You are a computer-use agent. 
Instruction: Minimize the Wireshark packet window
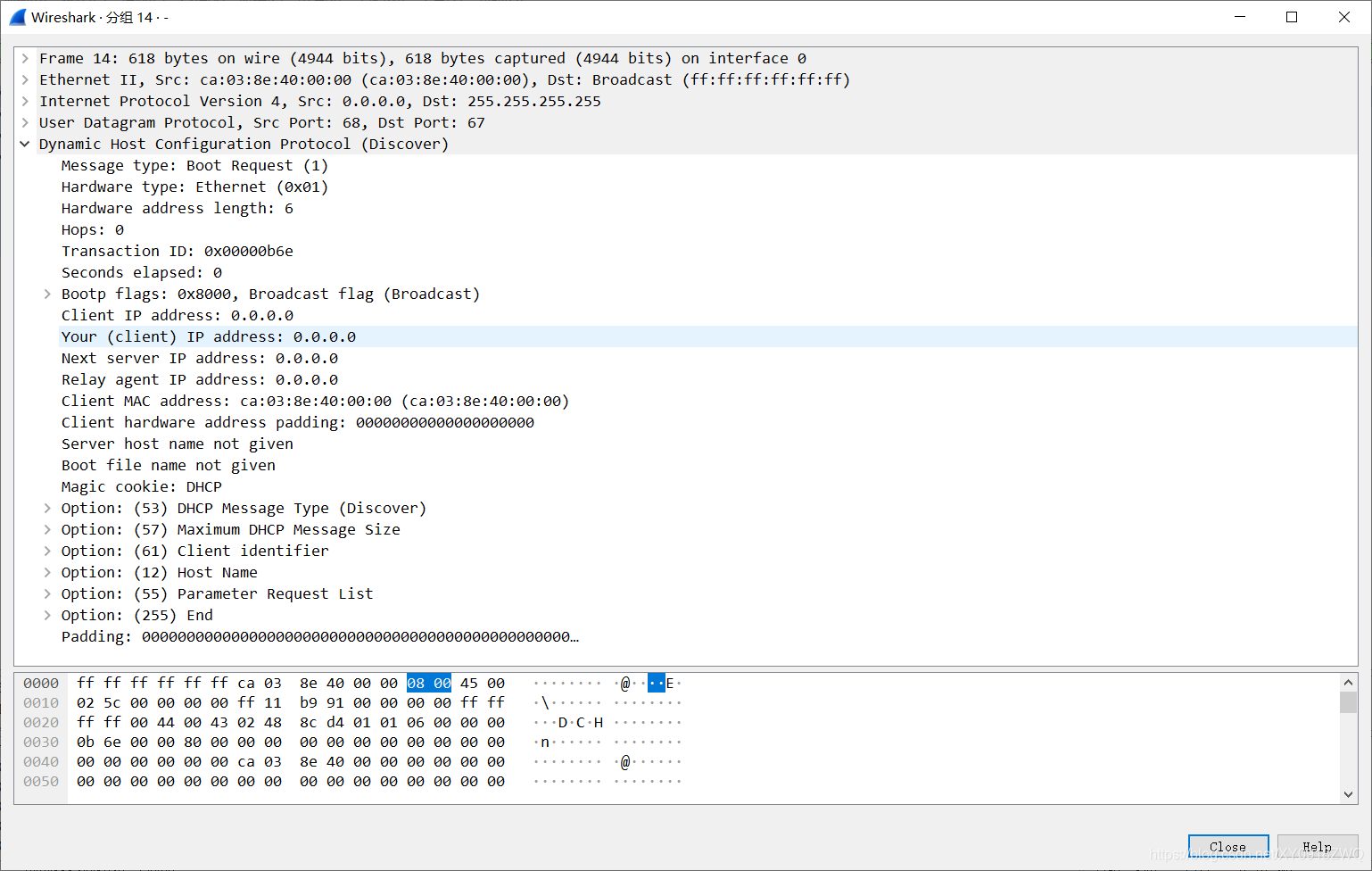pyautogui.click(x=1239, y=17)
